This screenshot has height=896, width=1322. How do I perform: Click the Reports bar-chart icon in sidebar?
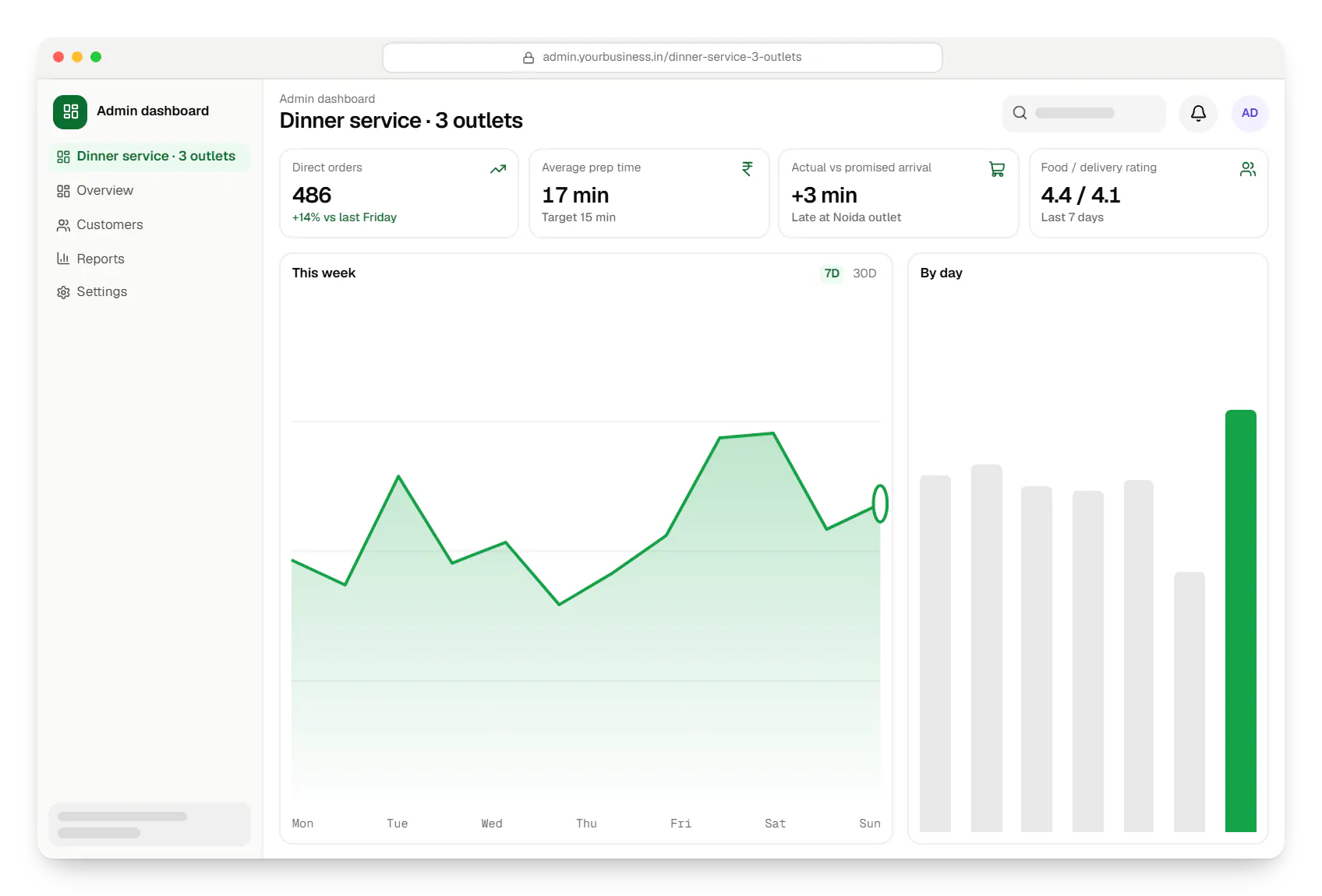pyautogui.click(x=63, y=259)
